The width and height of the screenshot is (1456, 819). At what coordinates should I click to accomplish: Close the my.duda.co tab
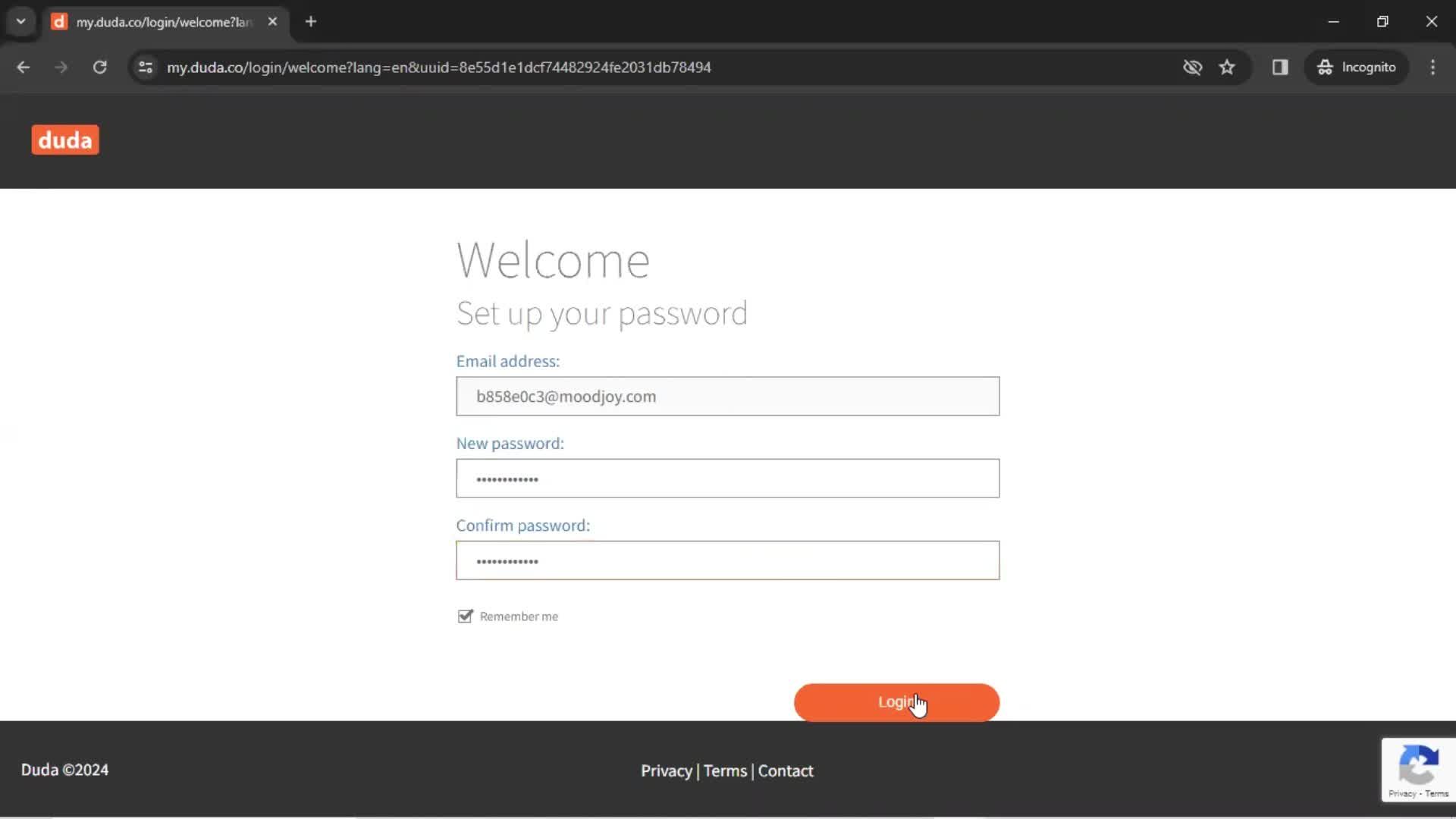(x=272, y=21)
